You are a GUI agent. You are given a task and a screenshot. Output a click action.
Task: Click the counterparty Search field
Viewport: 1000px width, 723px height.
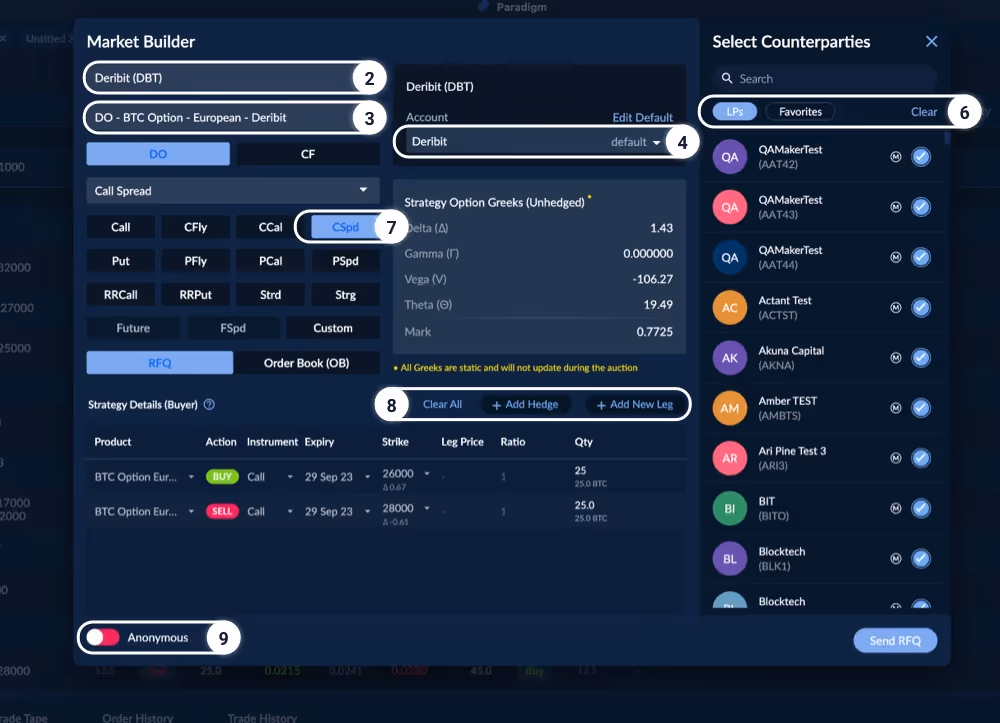[x=825, y=78]
